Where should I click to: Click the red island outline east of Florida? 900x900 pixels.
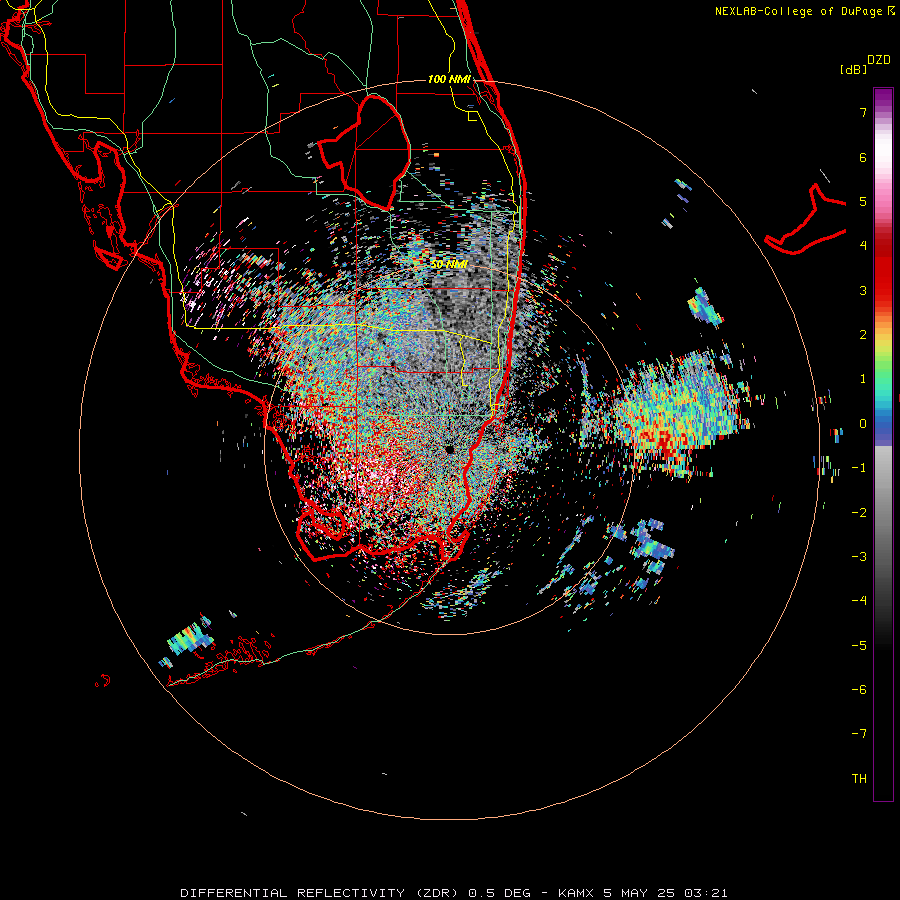(805, 219)
